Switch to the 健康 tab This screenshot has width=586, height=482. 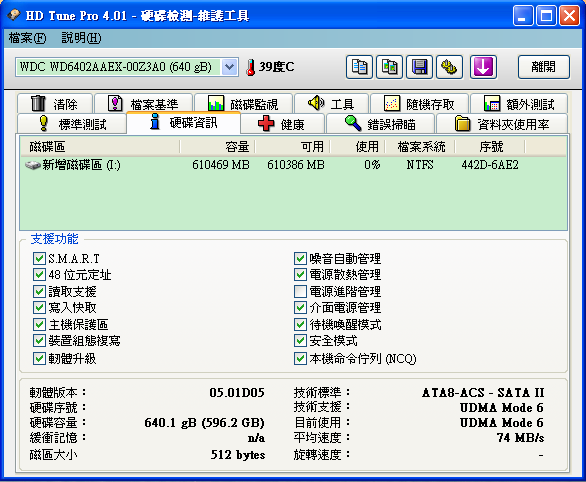pos(282,124)
